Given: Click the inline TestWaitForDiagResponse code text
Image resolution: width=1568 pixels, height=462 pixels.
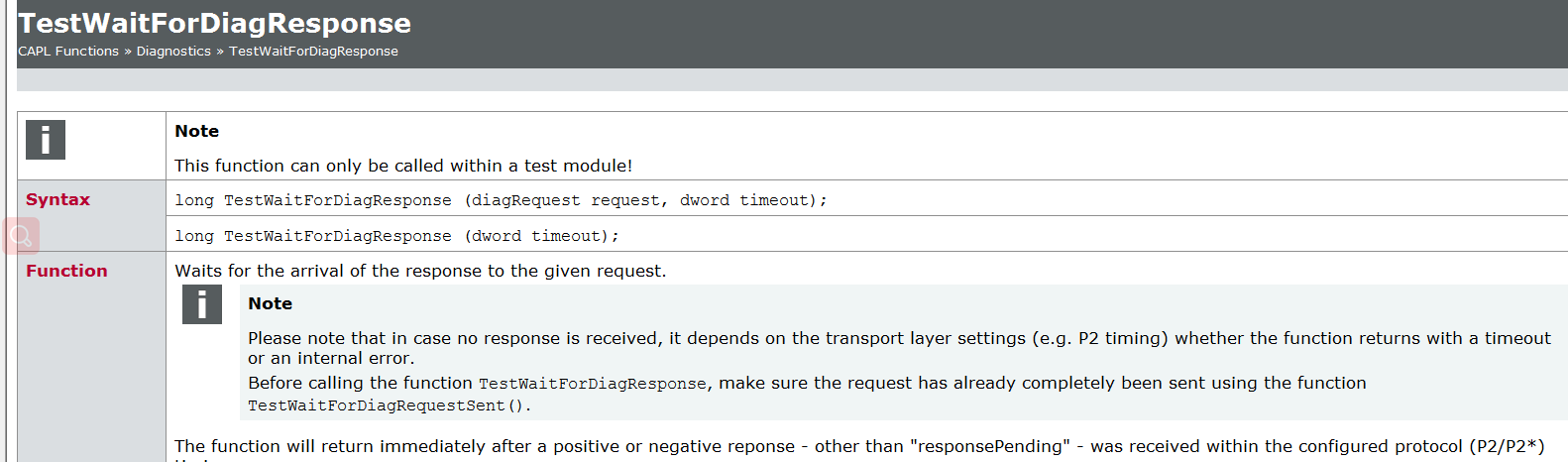Looking at the screenshot, I should [x=593, y=384].
